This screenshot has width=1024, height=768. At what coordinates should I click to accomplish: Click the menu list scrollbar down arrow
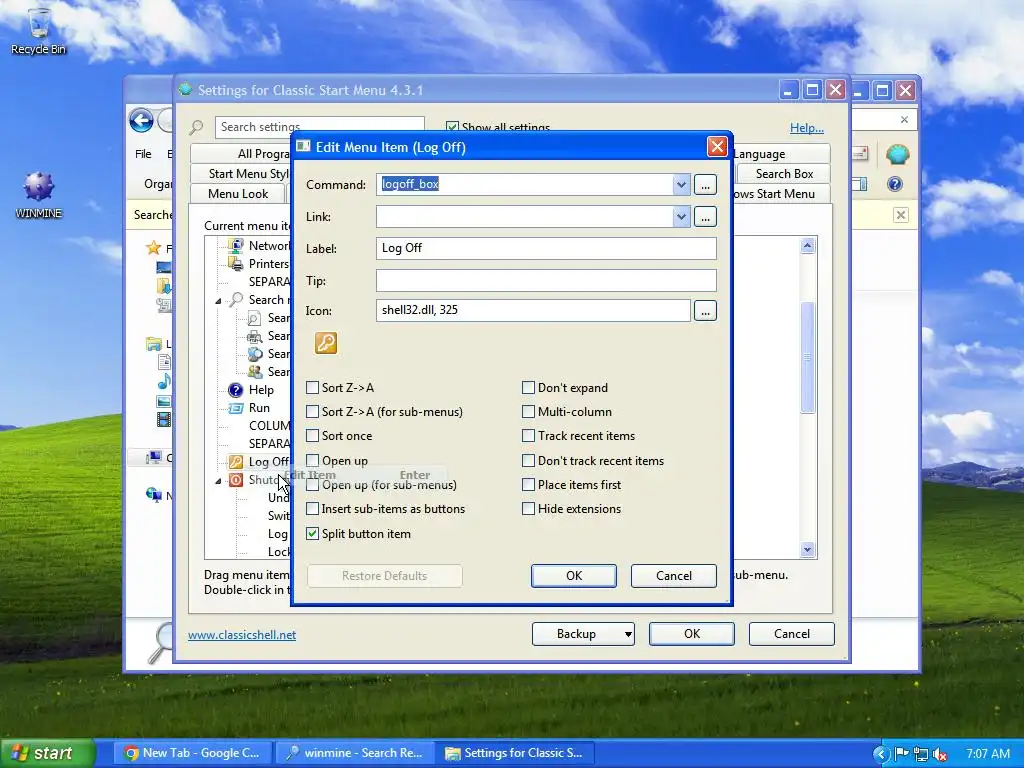tap(808, 550)
